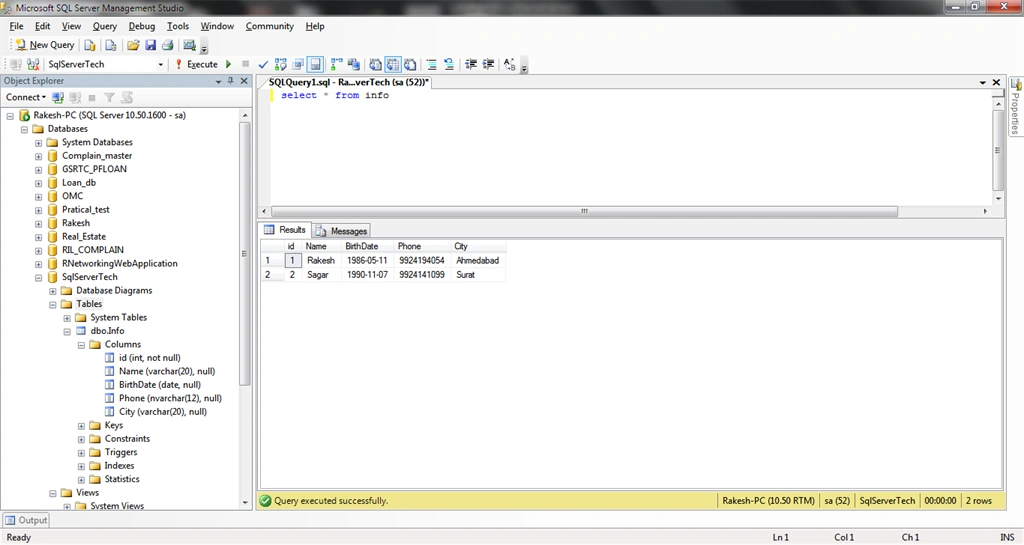Viewport: 1024px width, 545px height.
Task: Open the SqlServerTech database dropdown
Action: tap(160, 64)
